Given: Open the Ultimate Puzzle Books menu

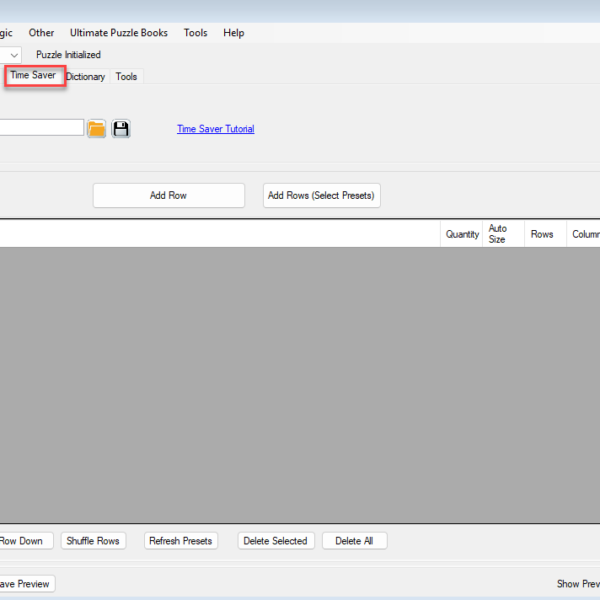Looking at the screenshot, I should 119,33.
